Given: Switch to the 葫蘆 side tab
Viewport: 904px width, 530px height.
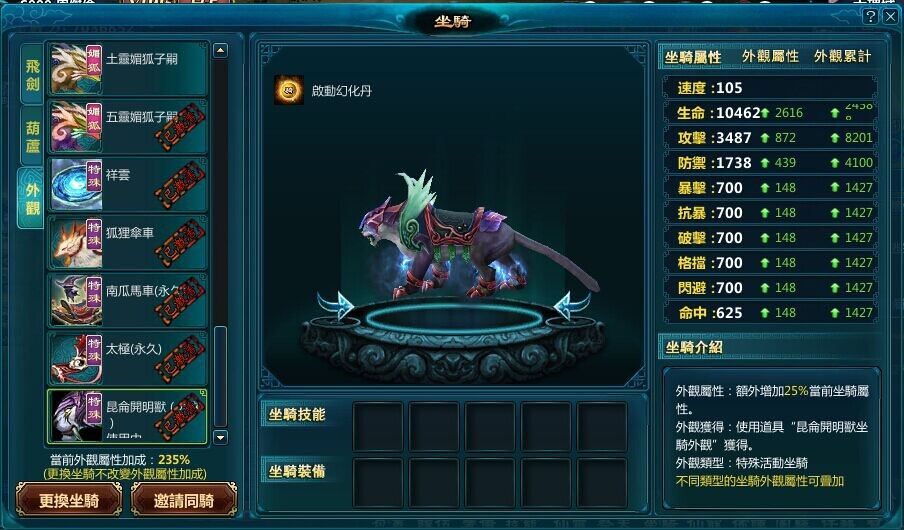Looking at the screenshot, I should tap(32, 136).
